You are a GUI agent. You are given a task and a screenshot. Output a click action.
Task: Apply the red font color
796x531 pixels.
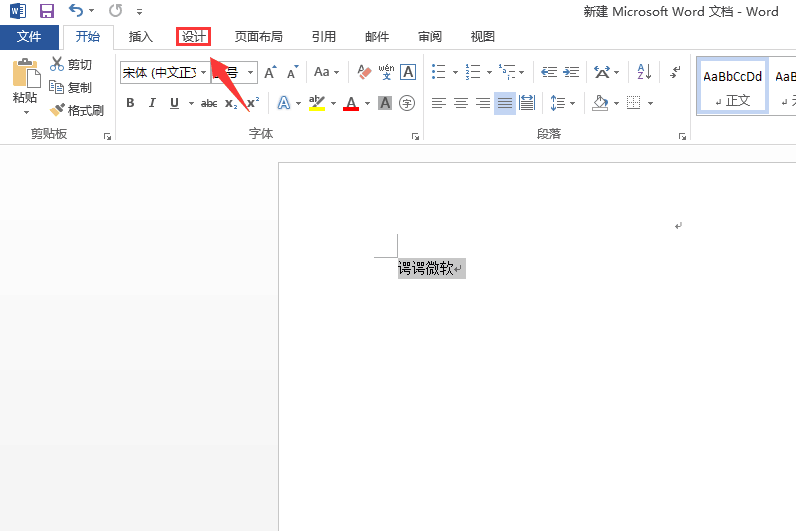[x=351, y=103]
